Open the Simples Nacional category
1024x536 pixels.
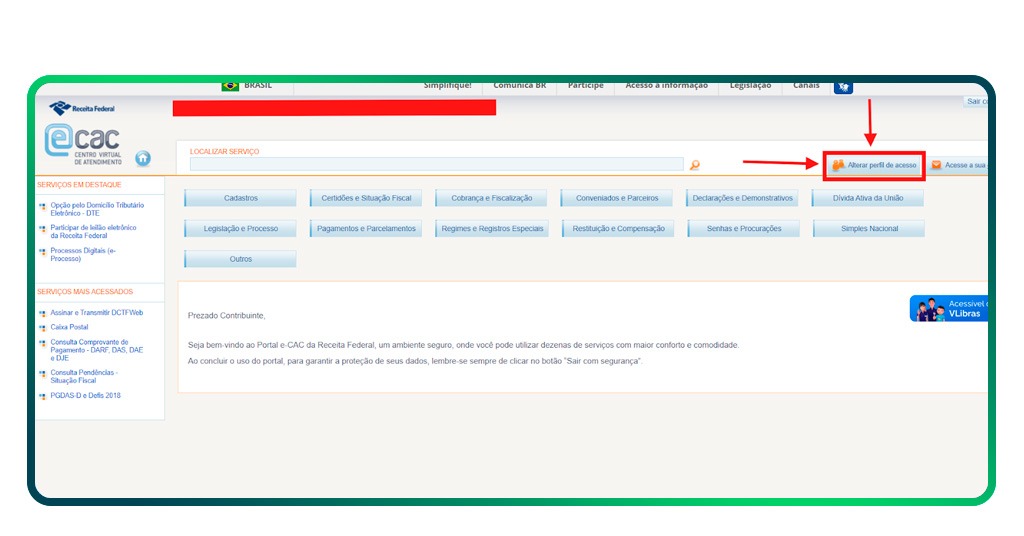click(x=869, y=229)
